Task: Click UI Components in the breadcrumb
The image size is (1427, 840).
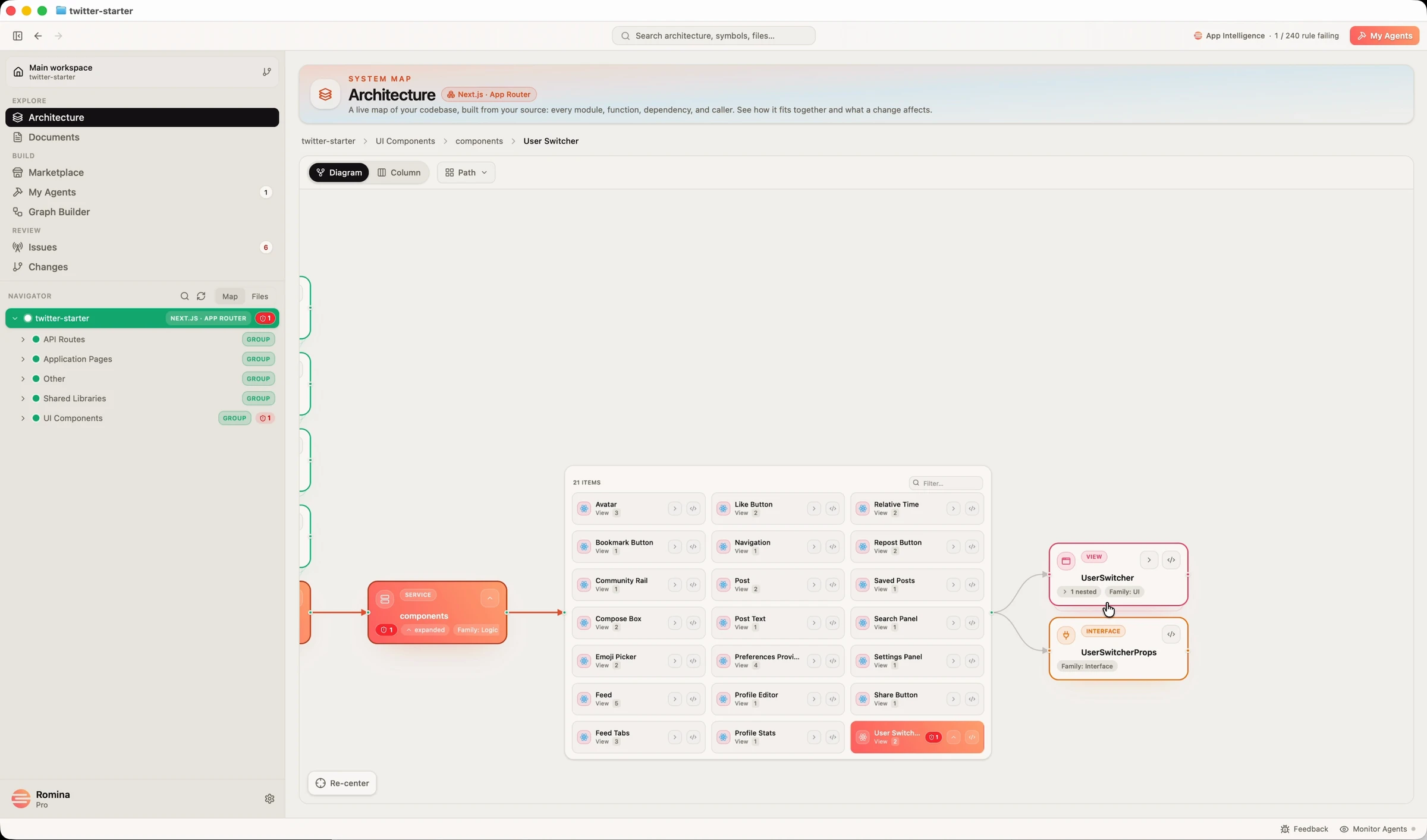Action: (x=405, y=141)
